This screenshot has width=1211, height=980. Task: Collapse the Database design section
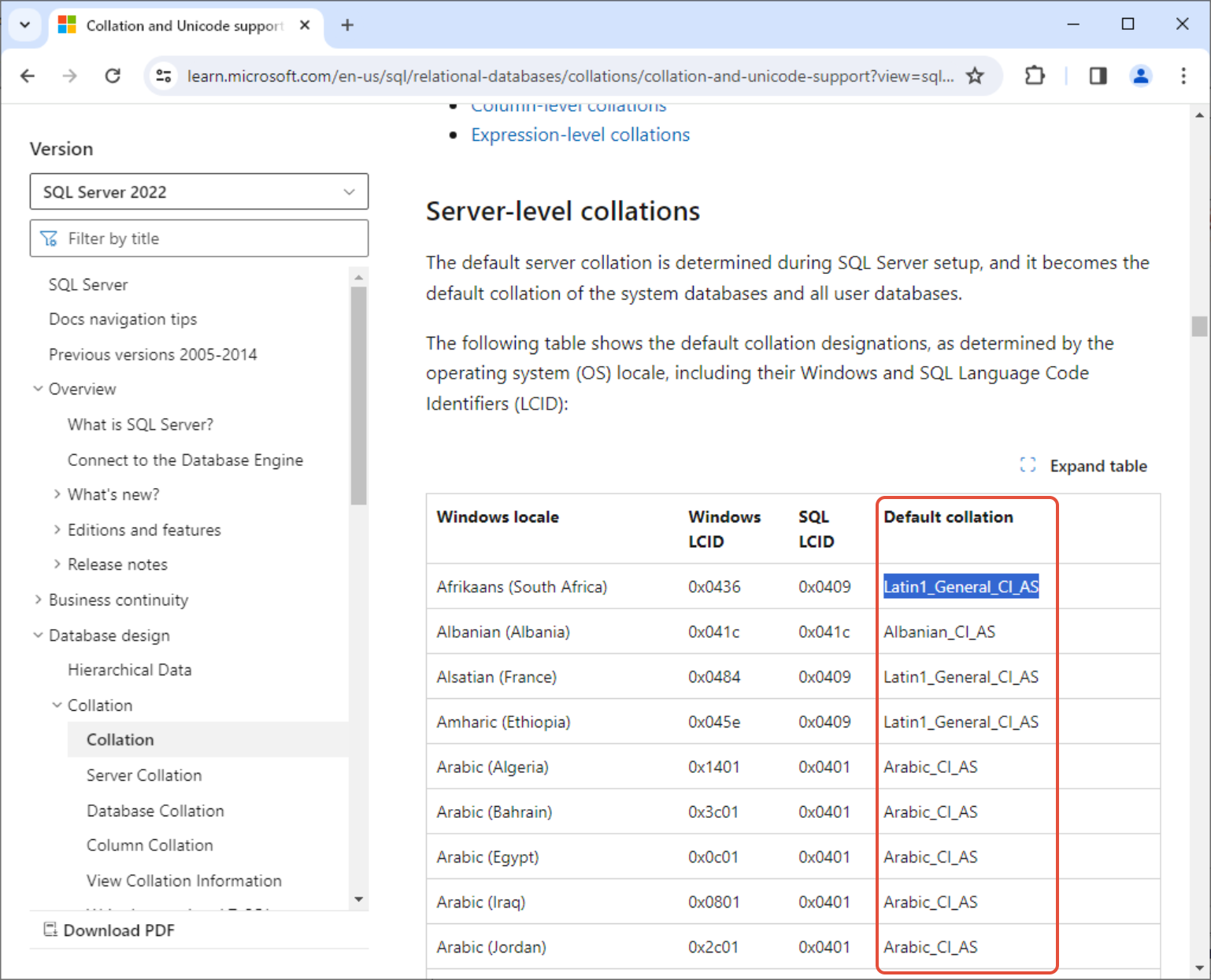38,635
